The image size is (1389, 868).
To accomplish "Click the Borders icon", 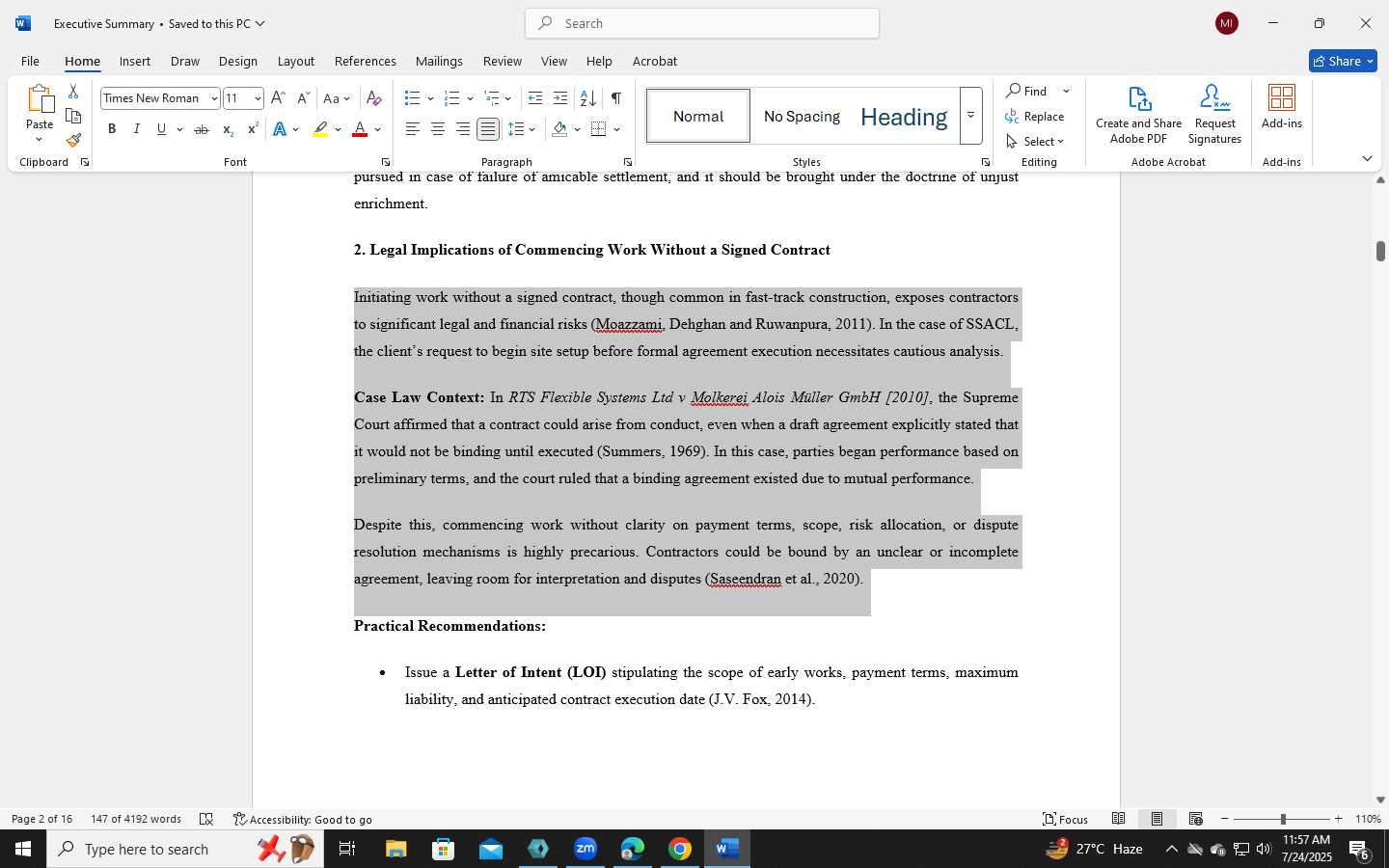I will (599, 129).
